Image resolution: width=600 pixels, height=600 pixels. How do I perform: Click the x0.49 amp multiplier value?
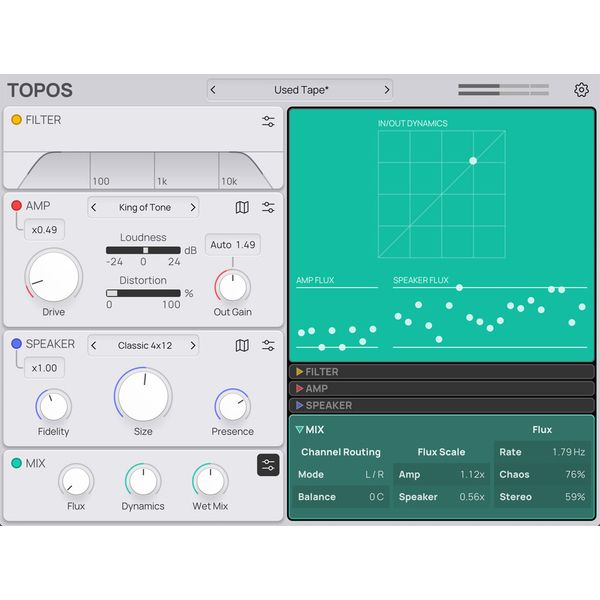[43, 230]
